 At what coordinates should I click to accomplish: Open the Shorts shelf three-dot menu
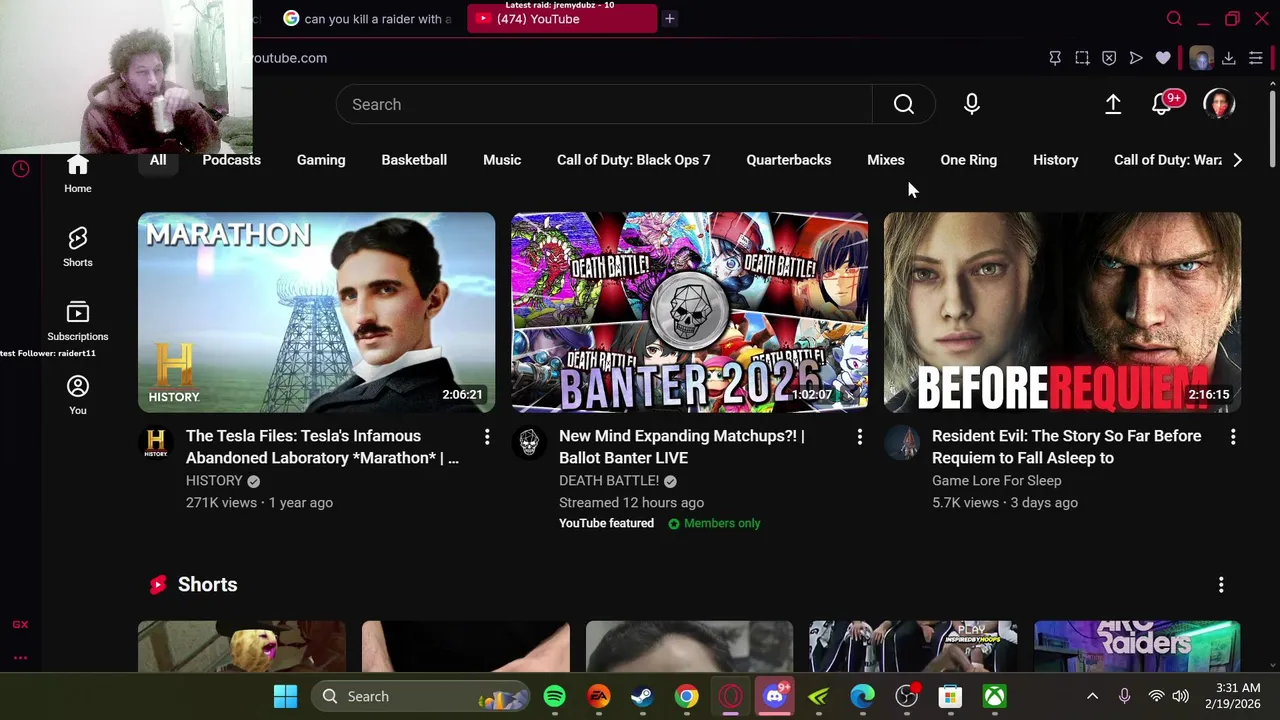1221,585
